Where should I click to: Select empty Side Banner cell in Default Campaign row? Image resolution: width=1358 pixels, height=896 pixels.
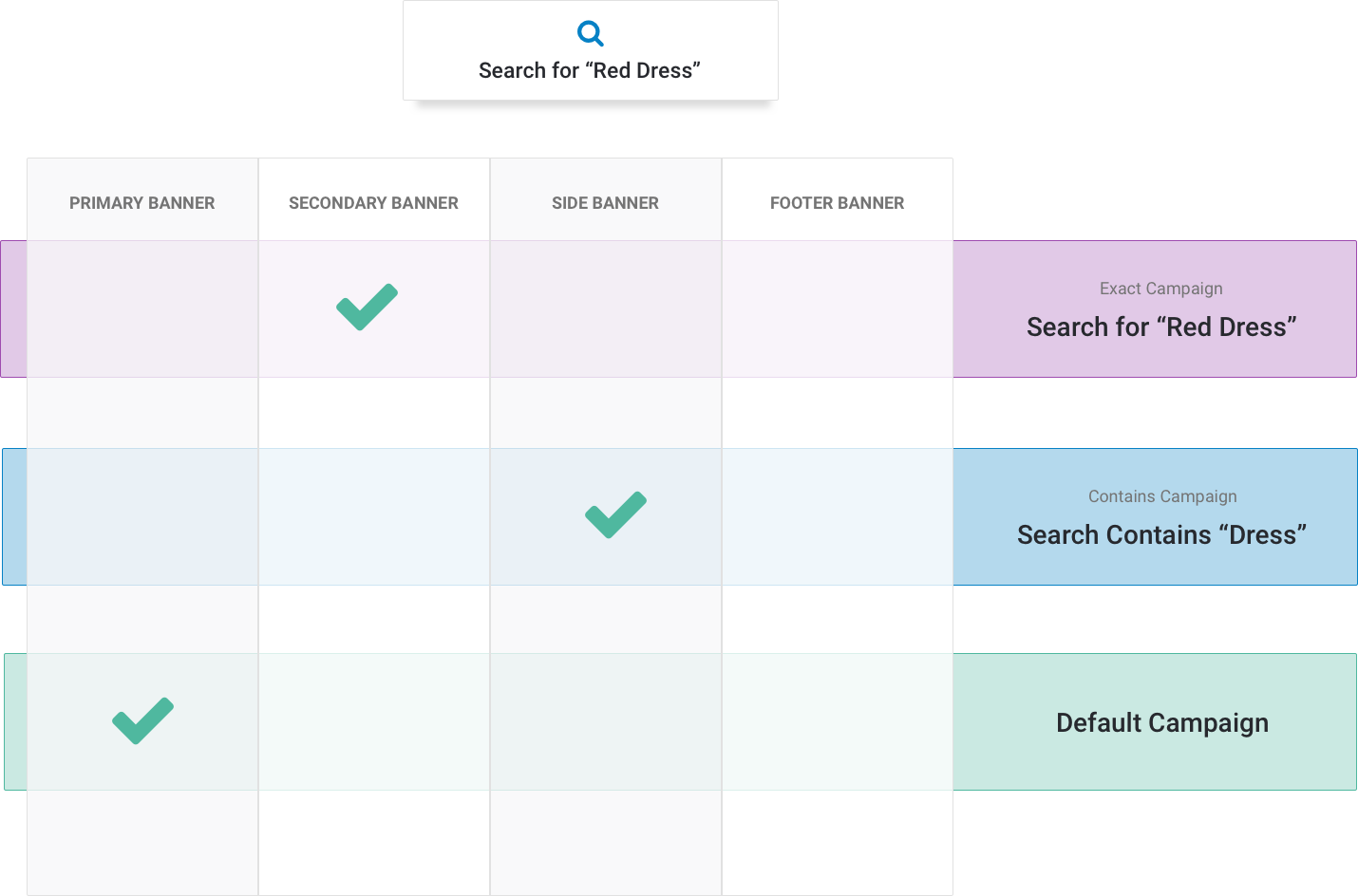tap(605, 722)
